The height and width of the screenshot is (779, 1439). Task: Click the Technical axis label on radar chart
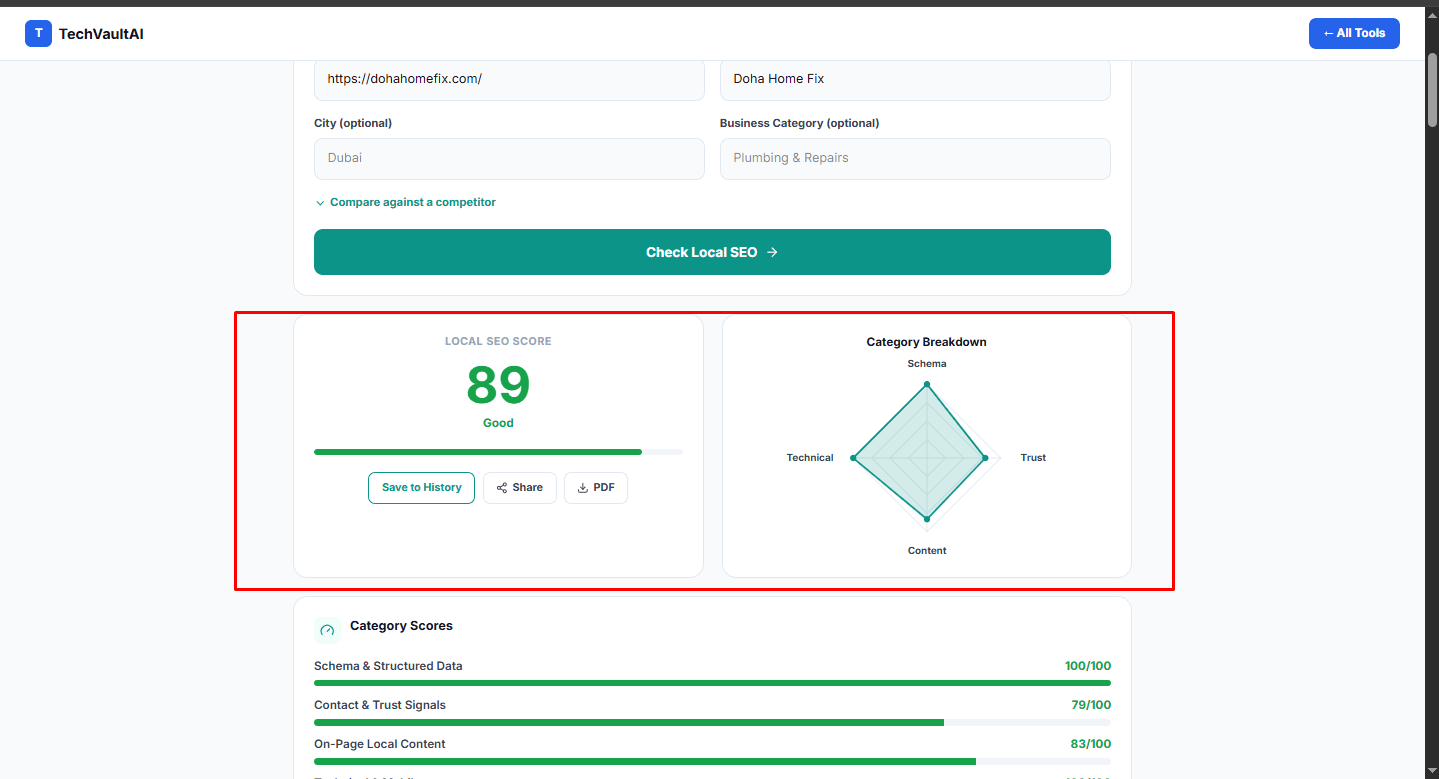pyautogui.click(x=810, y=458)
